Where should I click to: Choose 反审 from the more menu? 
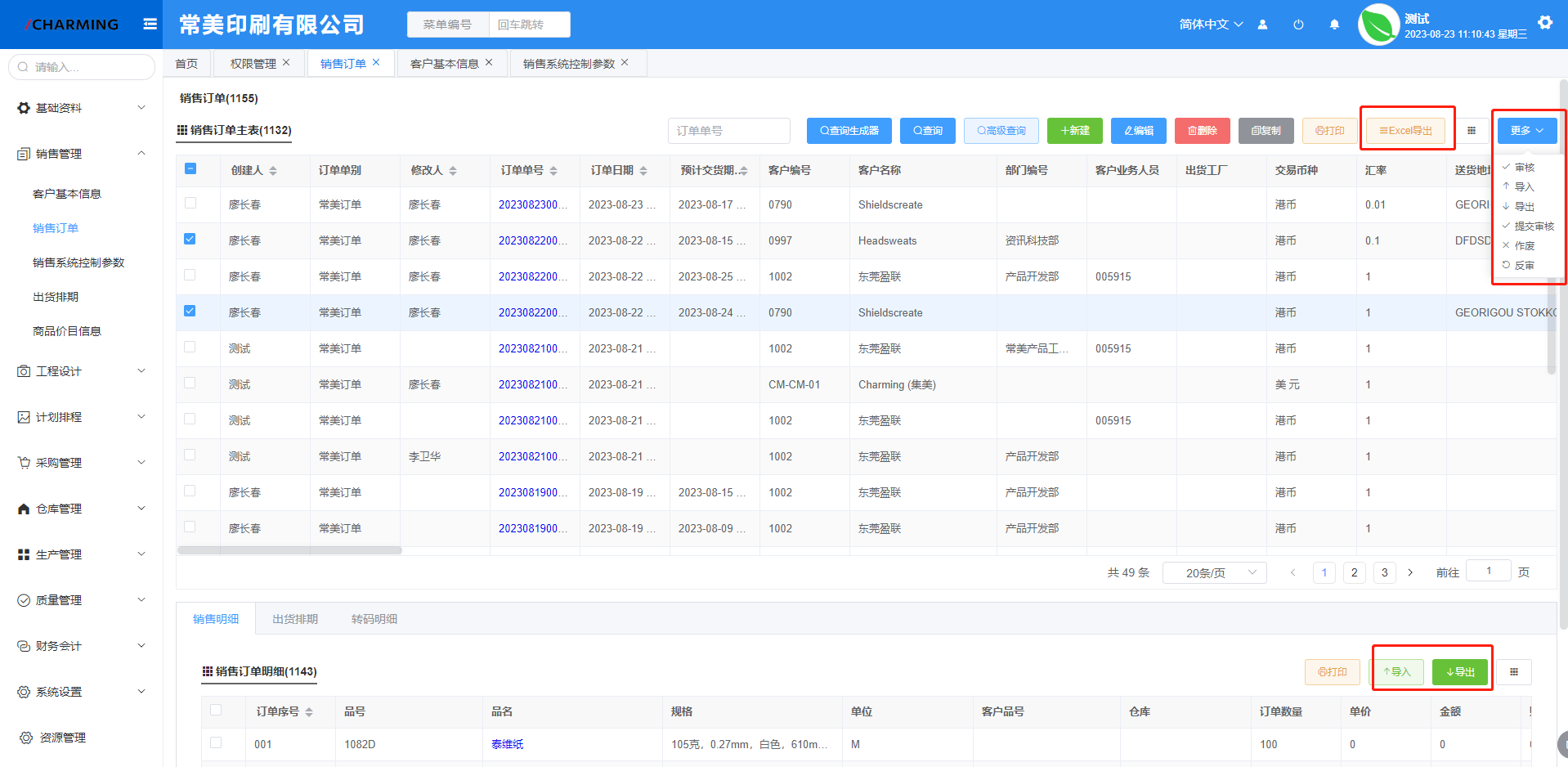click(1519, 265)
